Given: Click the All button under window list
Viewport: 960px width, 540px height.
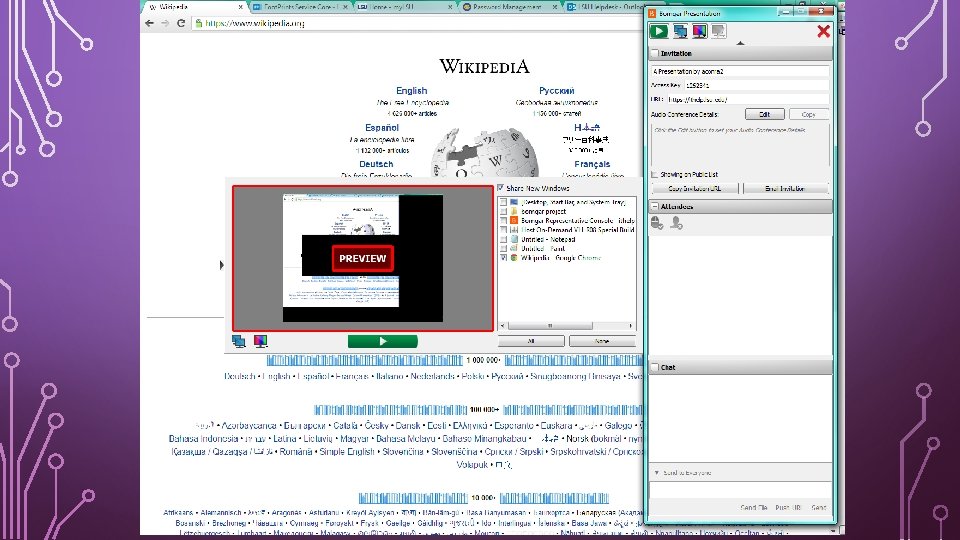Looking at the screenshot, I should [531, 342].
